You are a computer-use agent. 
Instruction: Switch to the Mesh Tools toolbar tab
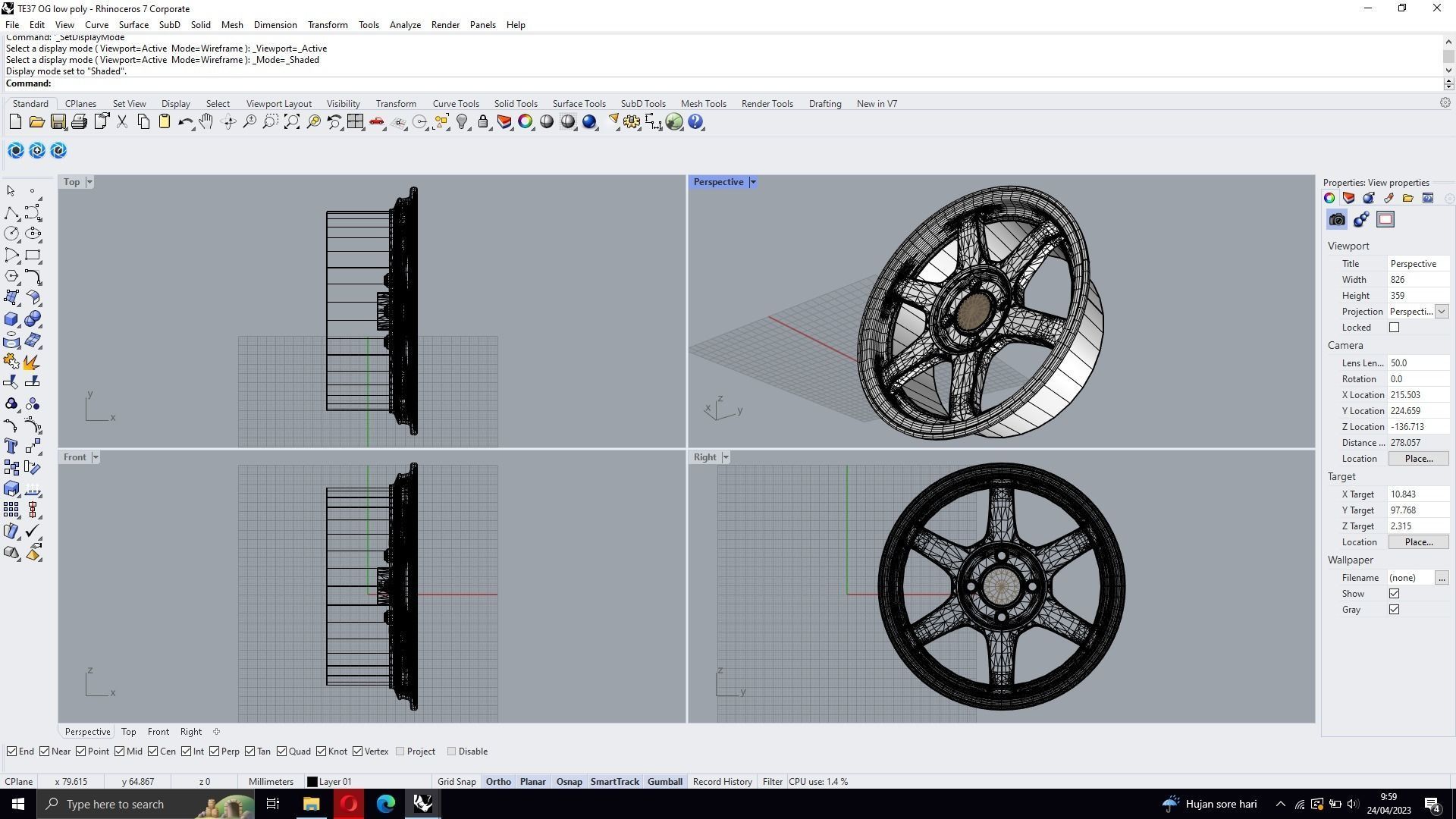click(x=703, y=104)
